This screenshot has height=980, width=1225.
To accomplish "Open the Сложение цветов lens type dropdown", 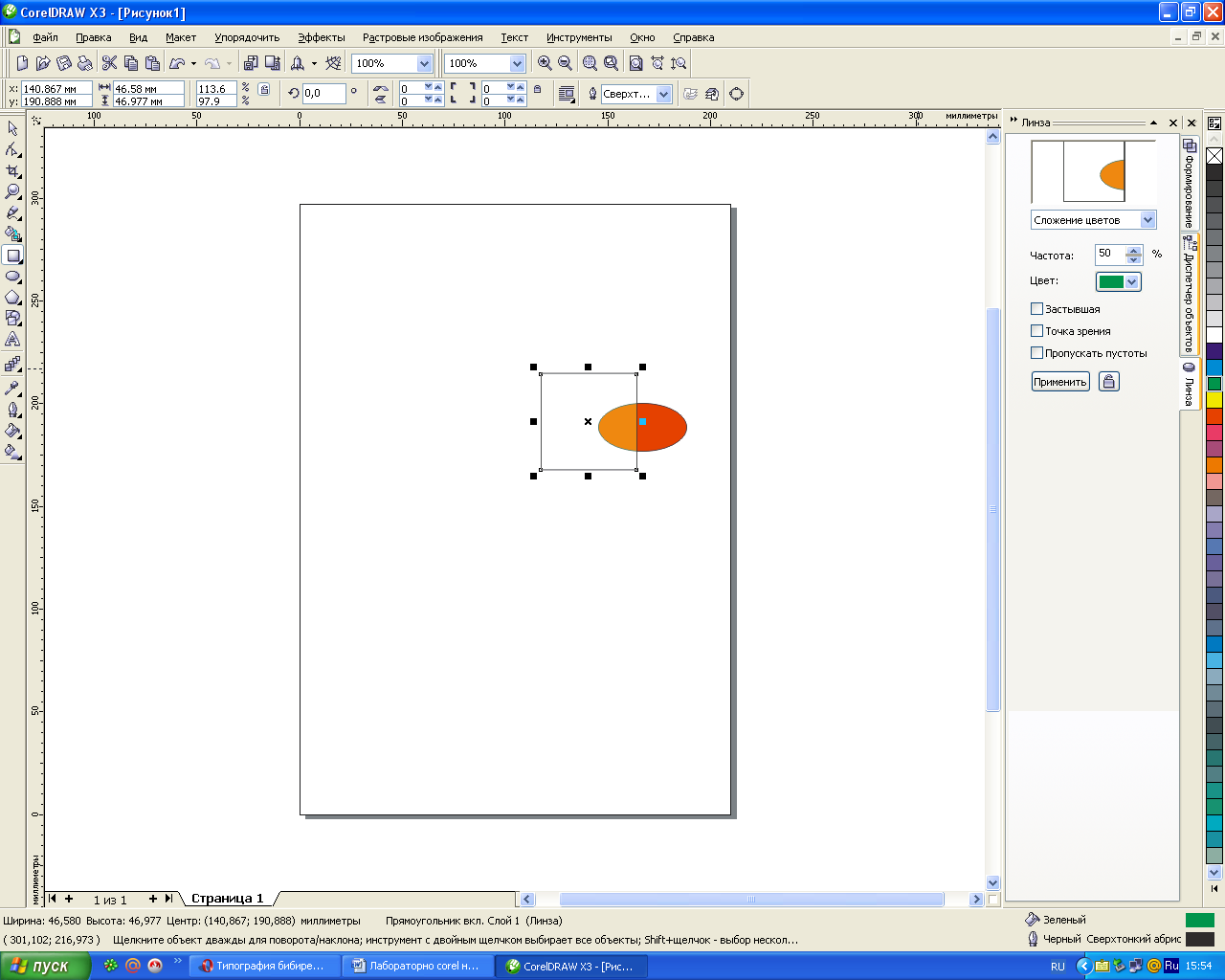I will pyautogui.click(x=1147, y=220).
